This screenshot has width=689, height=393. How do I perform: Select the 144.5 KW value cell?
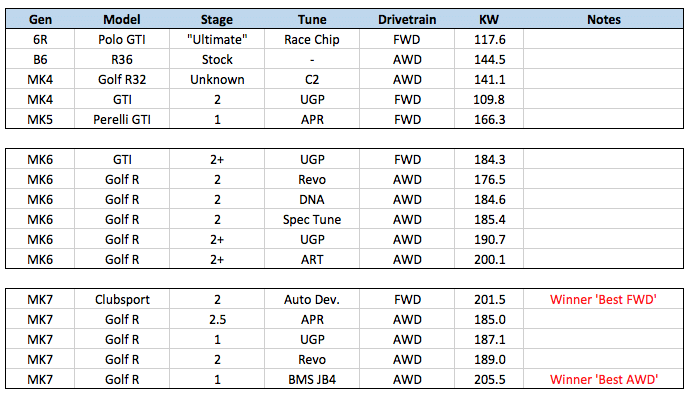(x=489, y=59)
